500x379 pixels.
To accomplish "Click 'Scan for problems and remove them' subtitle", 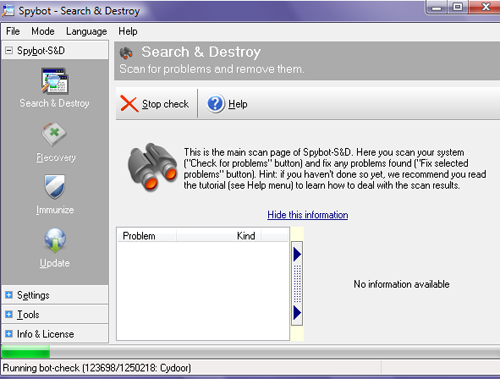I will 212,69.
